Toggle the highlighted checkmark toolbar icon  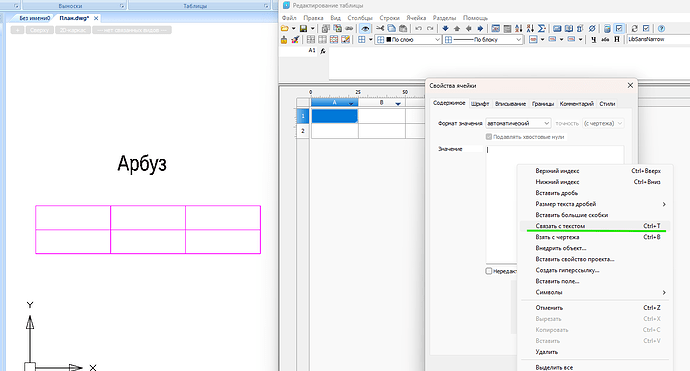619,29
